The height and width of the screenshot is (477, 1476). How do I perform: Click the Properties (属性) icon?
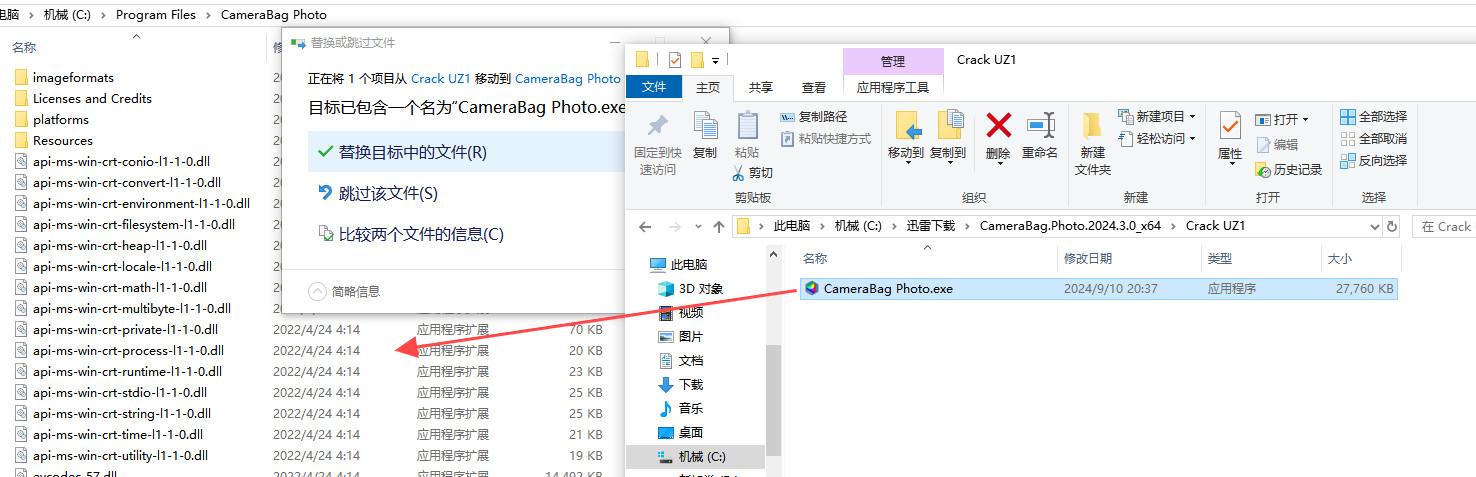1230,128
